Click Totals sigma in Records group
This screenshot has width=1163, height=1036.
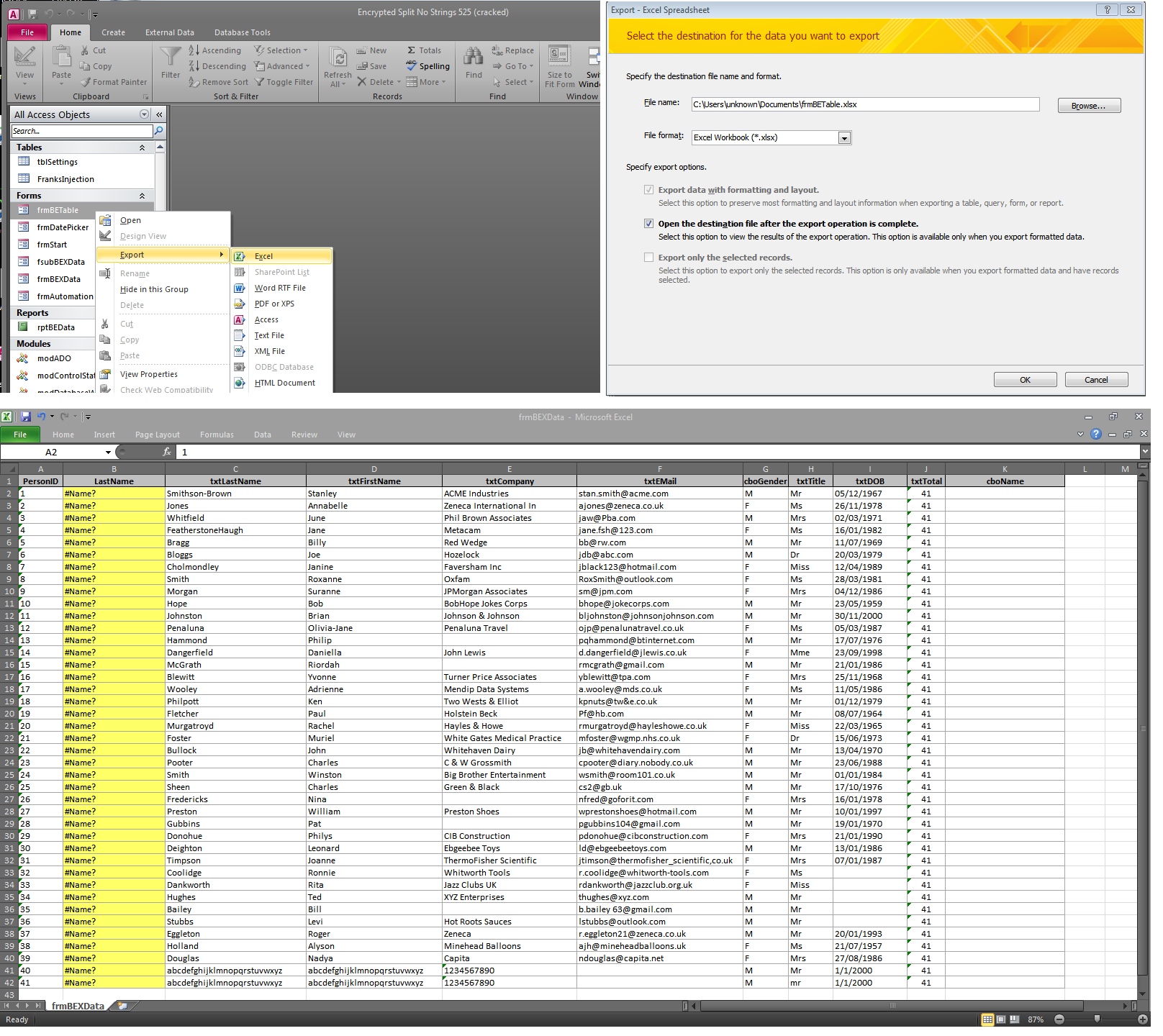(424, 50)
